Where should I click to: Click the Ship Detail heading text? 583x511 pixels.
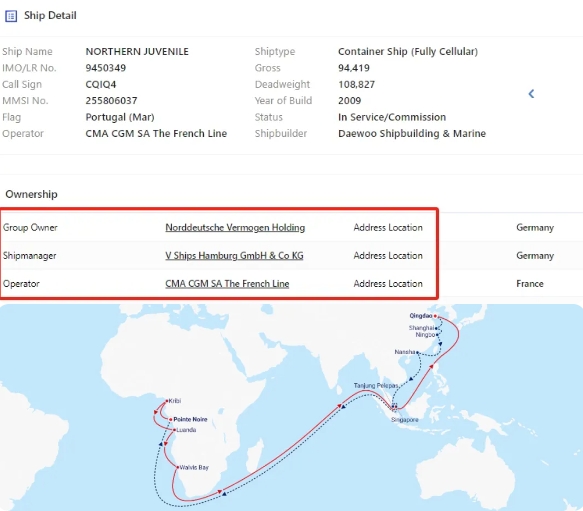(50, 16)
